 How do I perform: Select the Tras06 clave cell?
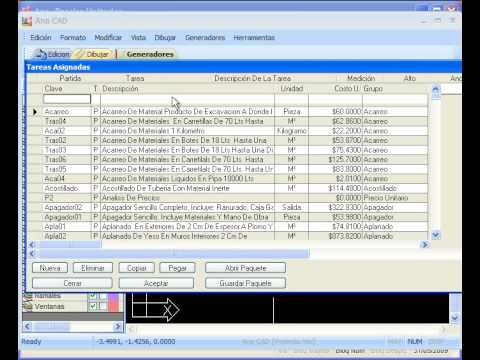pos(67,159)
